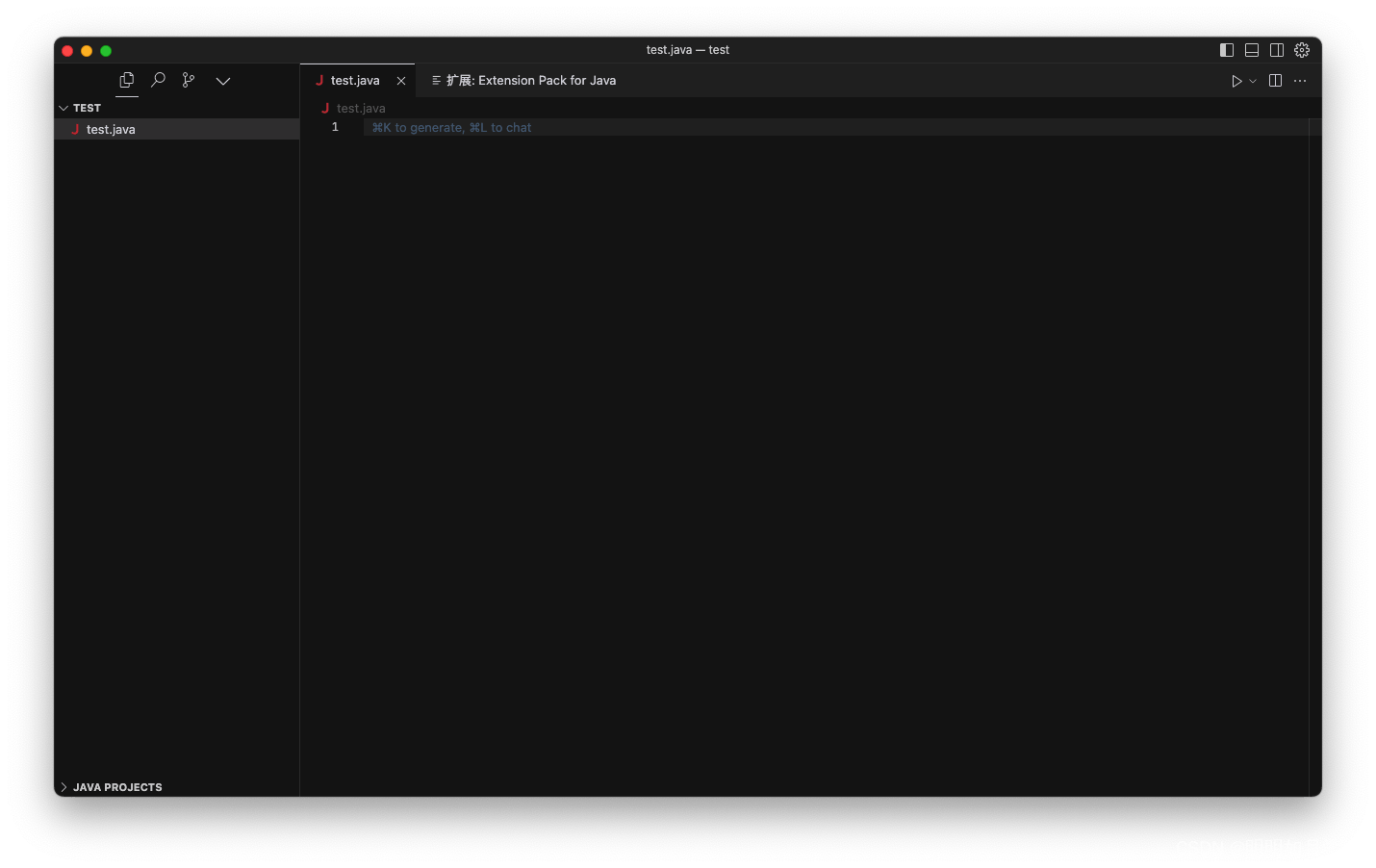The width and height of the screenshot is (1376, 868).
Task: Open the Source Control view icon
Action: (189, 80)
